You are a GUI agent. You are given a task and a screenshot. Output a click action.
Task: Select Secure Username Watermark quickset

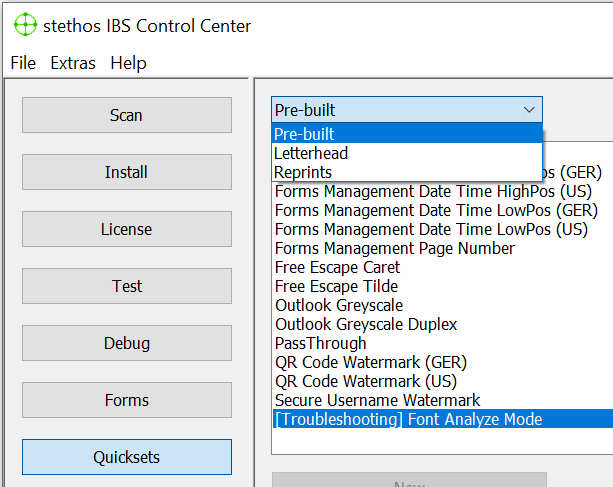click(377, 400)
